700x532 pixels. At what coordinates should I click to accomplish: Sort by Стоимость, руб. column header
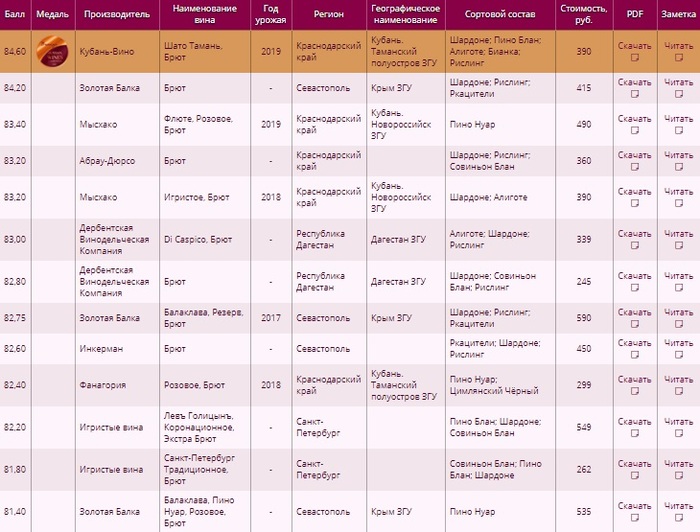(x=583, y=14)
